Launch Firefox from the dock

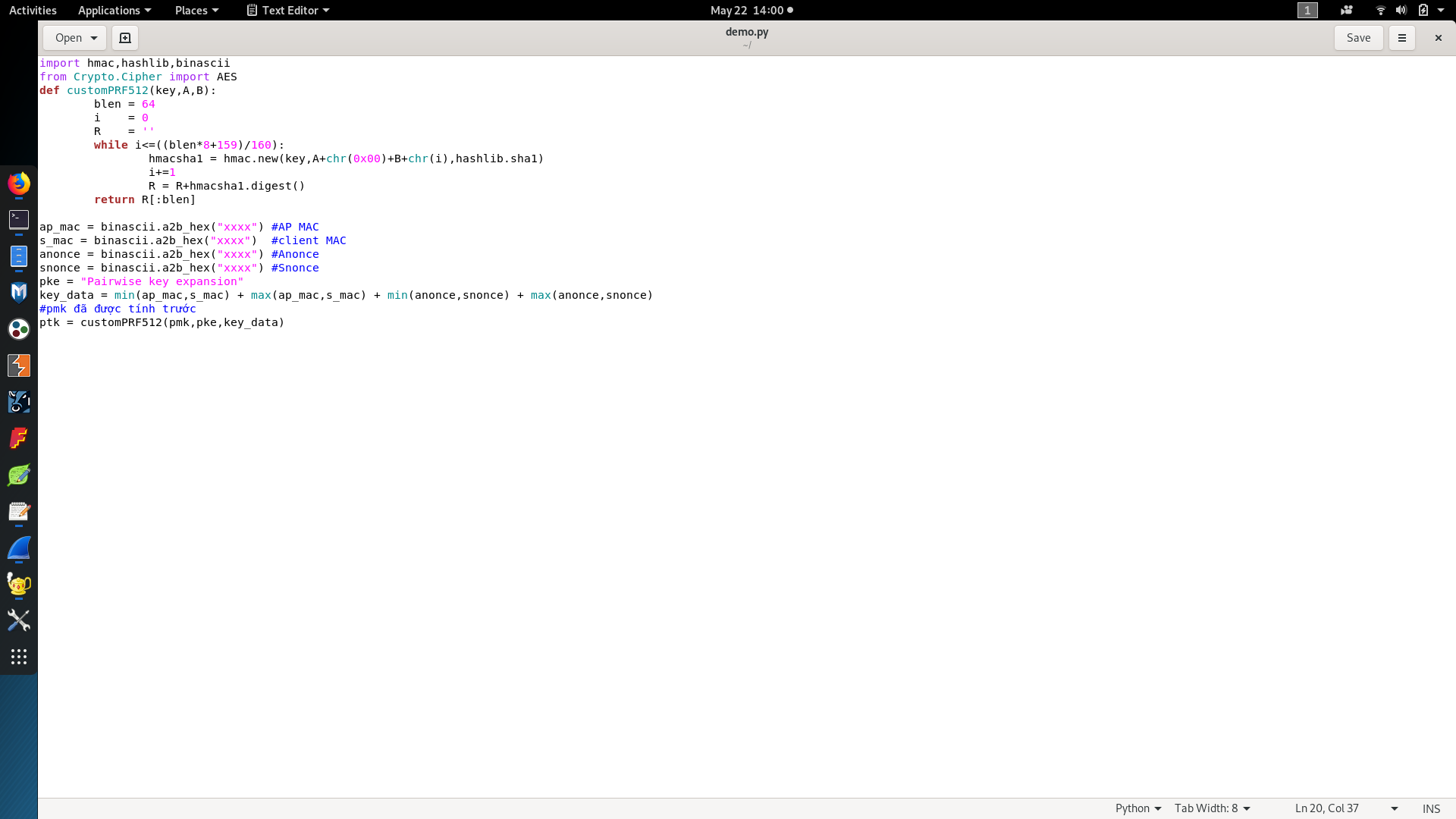click(19, 184)
